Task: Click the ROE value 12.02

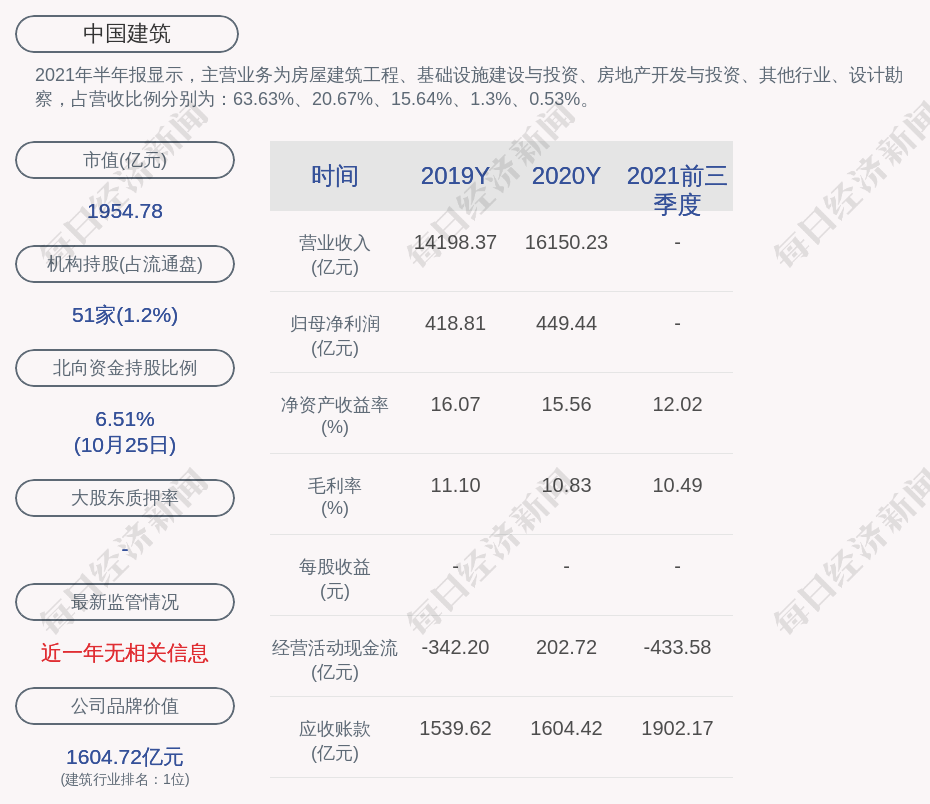Action: point(677,404)
